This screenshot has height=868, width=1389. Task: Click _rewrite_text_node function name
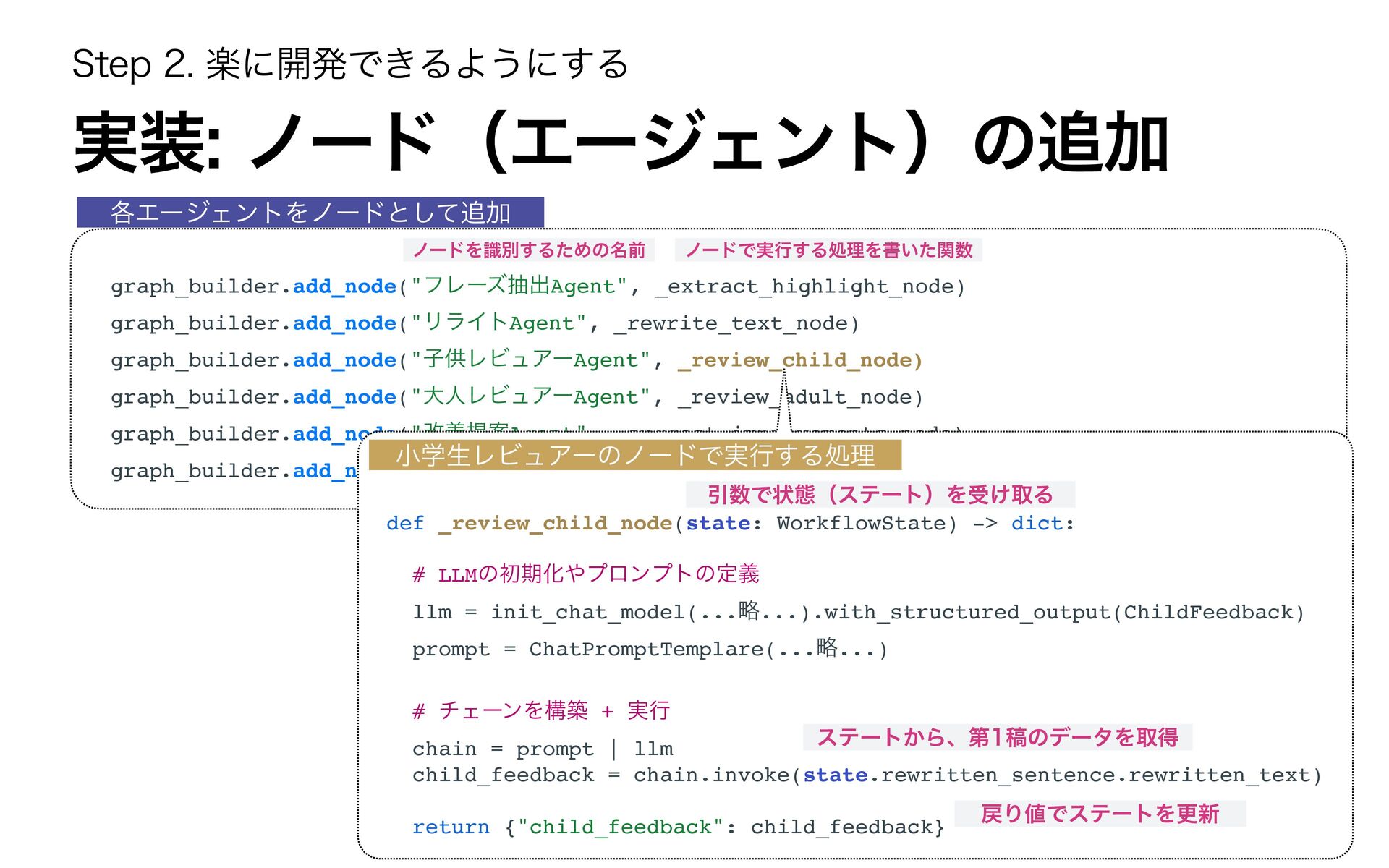tap(731, 323)
